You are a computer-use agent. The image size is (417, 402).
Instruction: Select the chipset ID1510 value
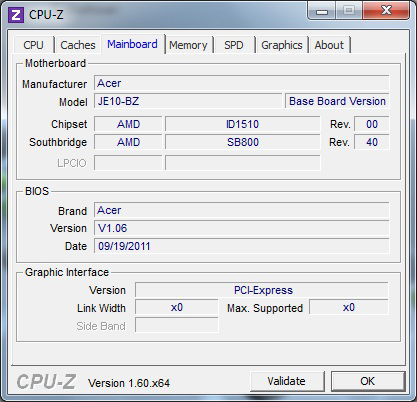[x=243, y=124]
